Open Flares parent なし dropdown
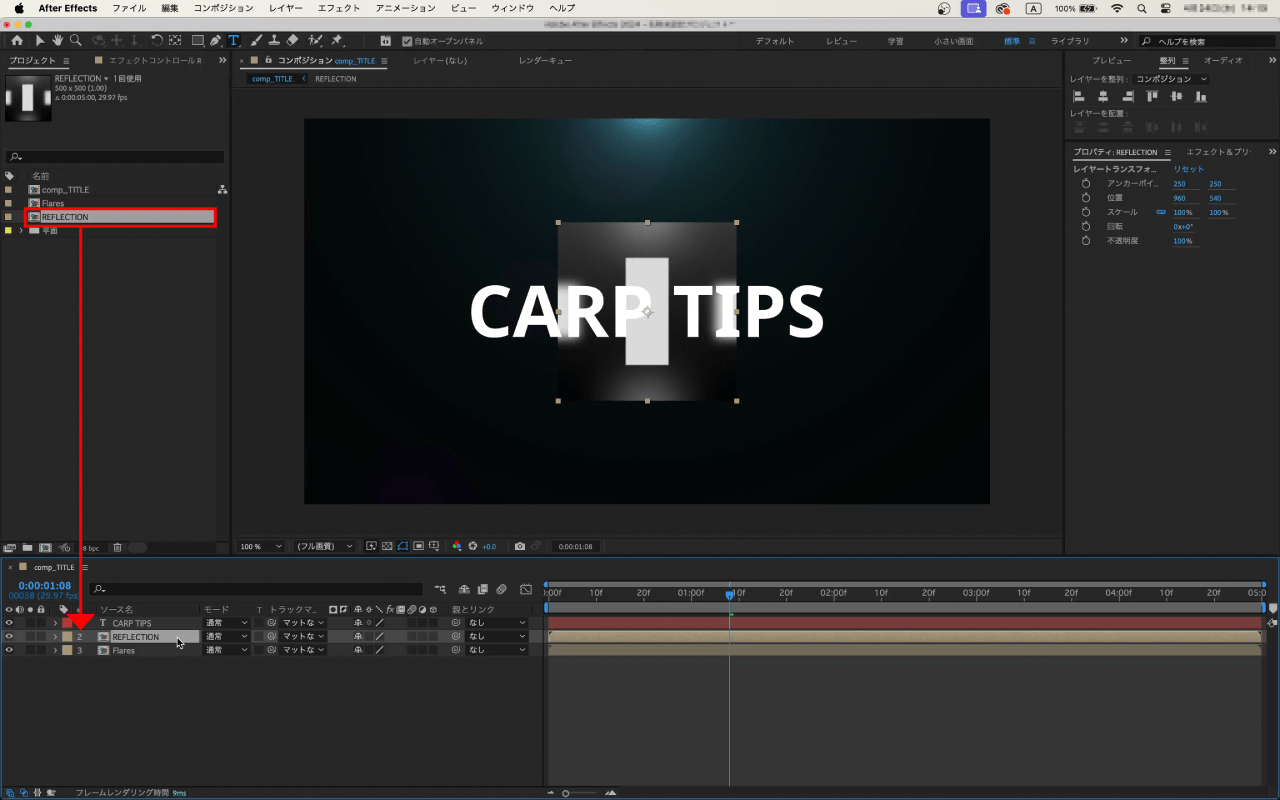 click(x=496, y=650)
